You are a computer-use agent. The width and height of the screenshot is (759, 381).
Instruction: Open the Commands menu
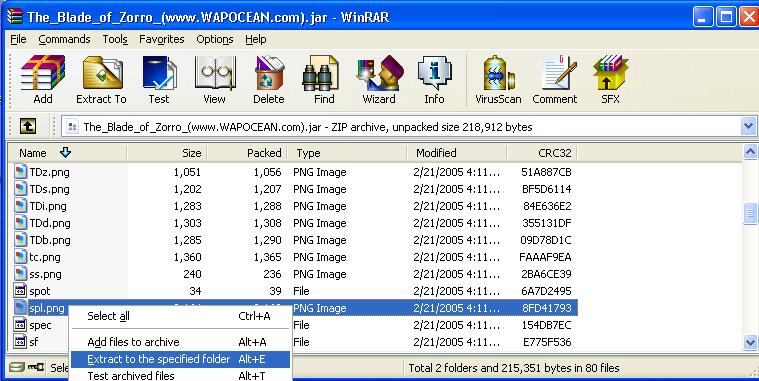(x=64, y=39)
